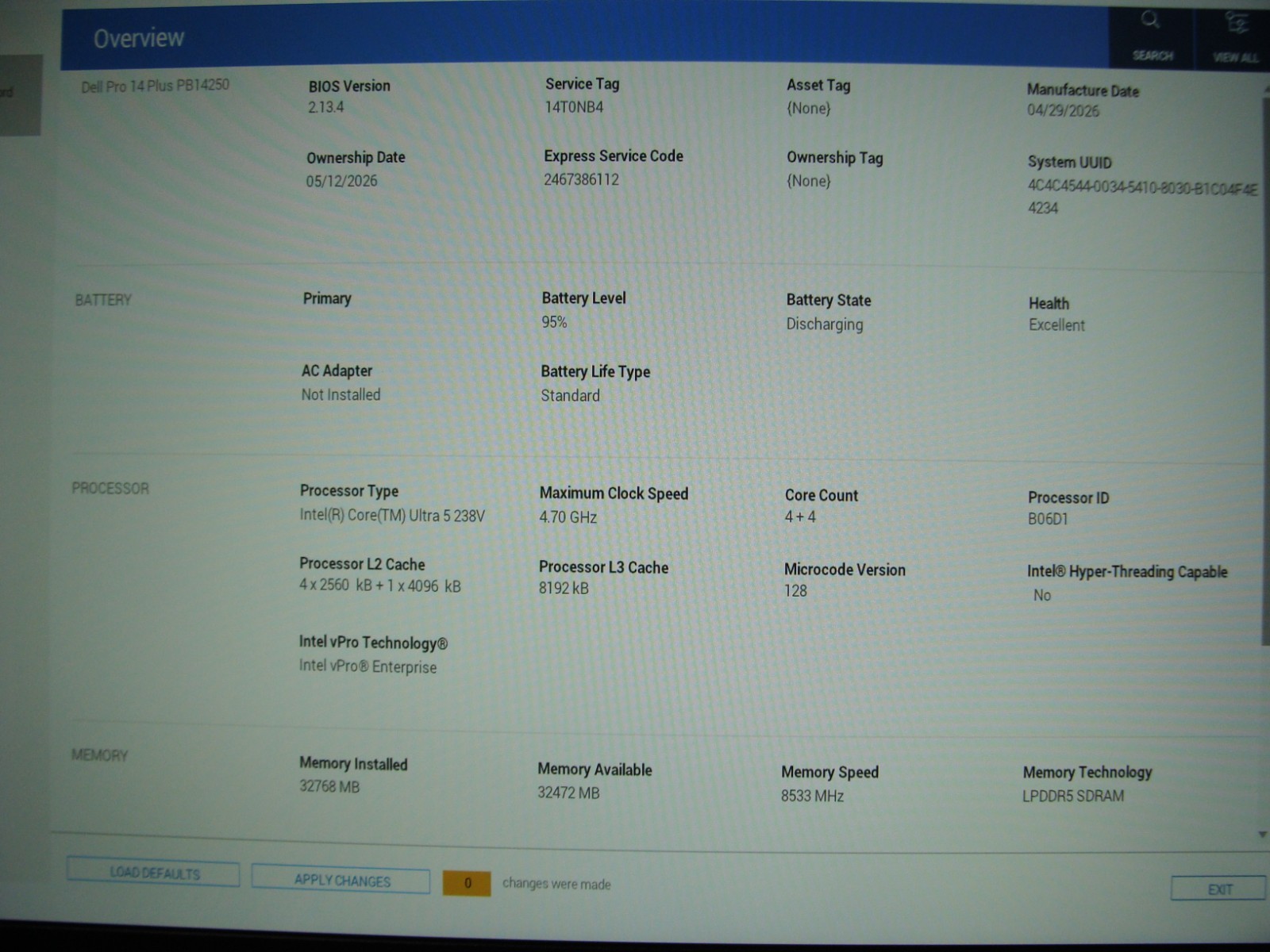
Task: Select Dell Pro 14 Plus PB14250 text
Action: 155,85
